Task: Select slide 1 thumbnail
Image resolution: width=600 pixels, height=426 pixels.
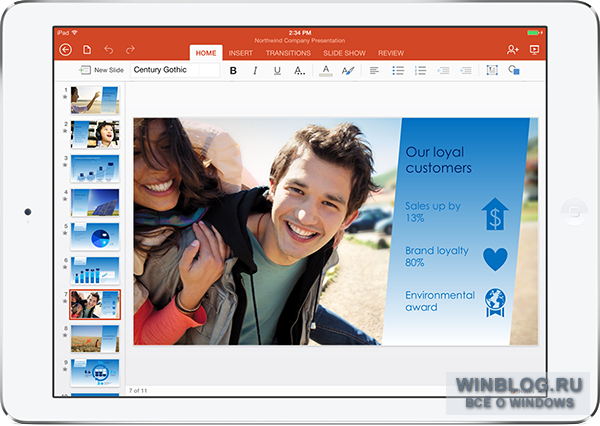Action: [x=95, y=100]
